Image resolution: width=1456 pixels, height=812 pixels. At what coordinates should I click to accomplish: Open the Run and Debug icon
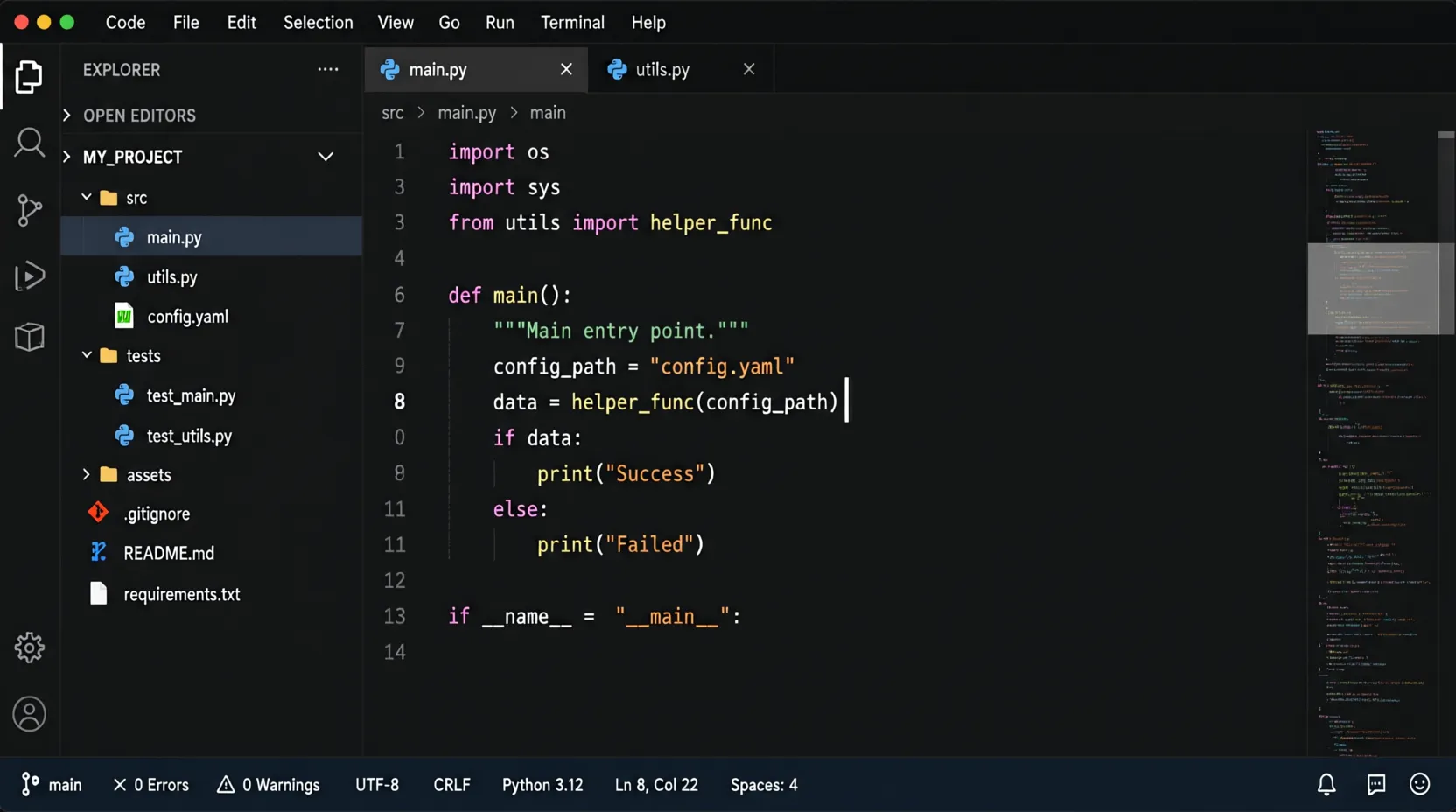pyautogui.click(x=29, y=276)
